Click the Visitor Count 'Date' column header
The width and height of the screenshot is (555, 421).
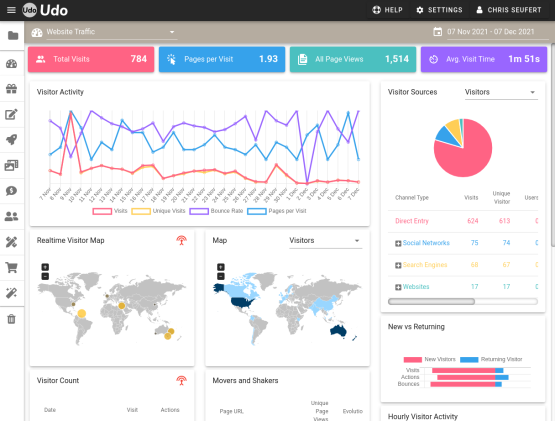click(x=50, y=410)
